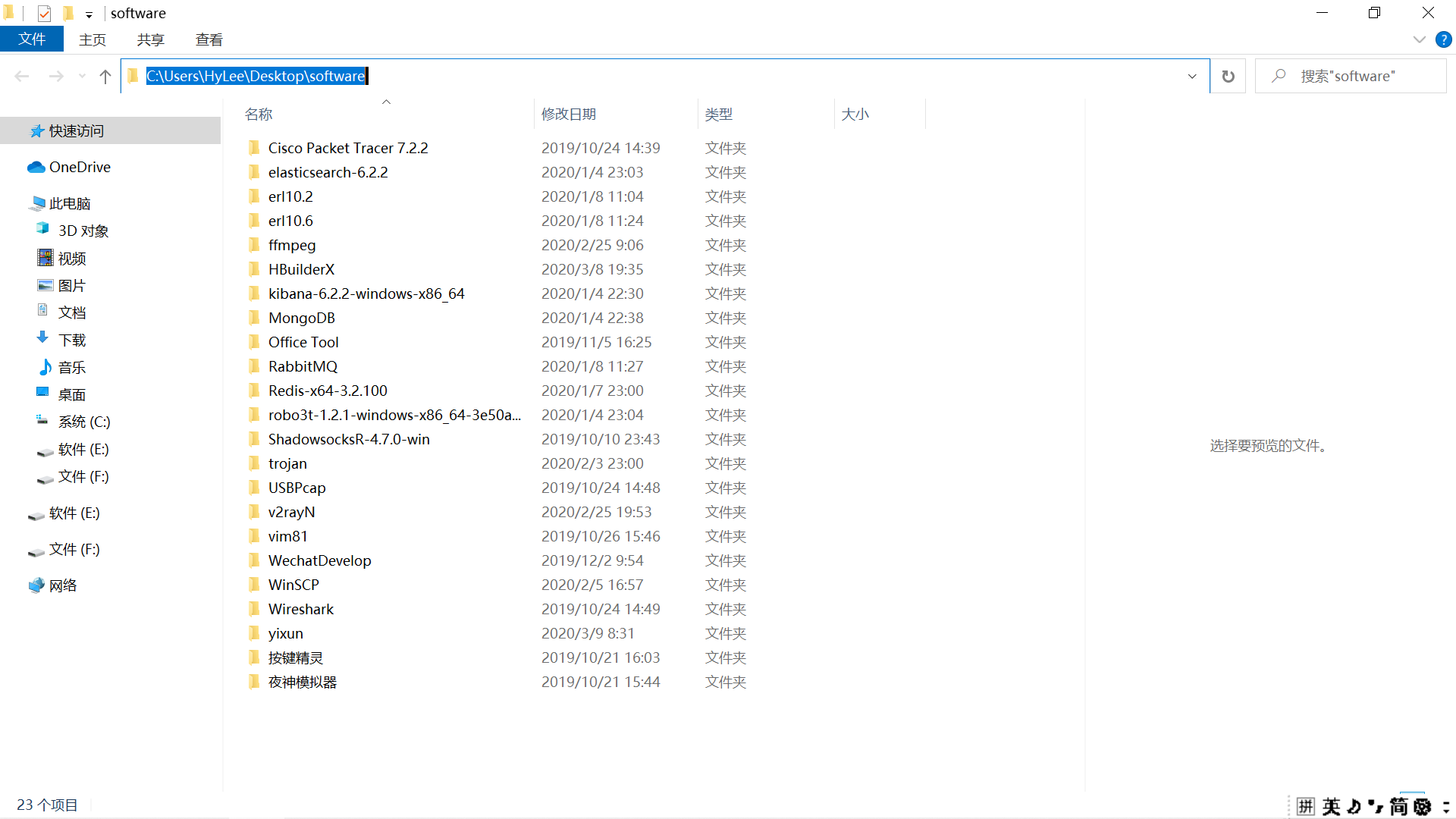Expand the ribbon with the chevron
Viewport: 1456px width, 819px height.
click(1419, 39)
